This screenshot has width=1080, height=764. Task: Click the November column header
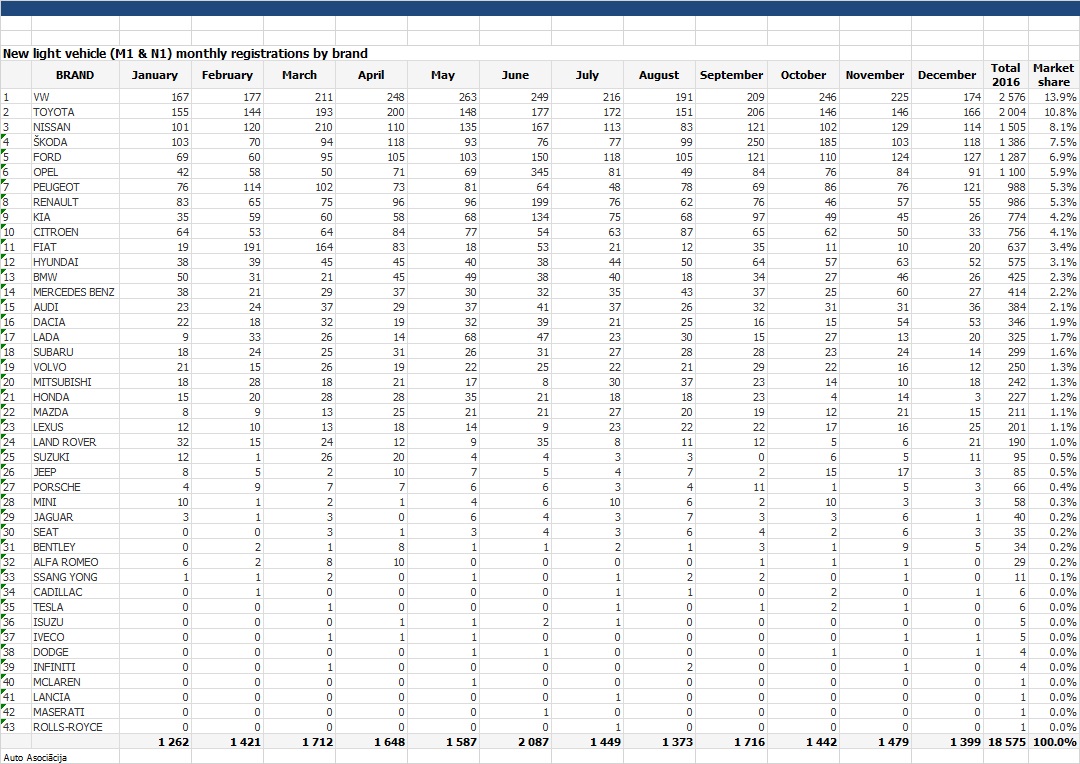click(x=875, y=75)
